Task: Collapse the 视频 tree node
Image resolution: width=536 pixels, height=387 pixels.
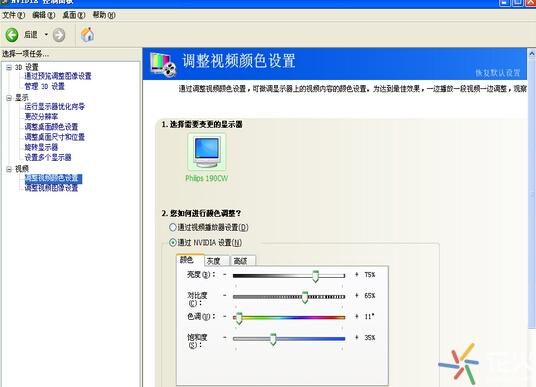Action: coord(9,169)
